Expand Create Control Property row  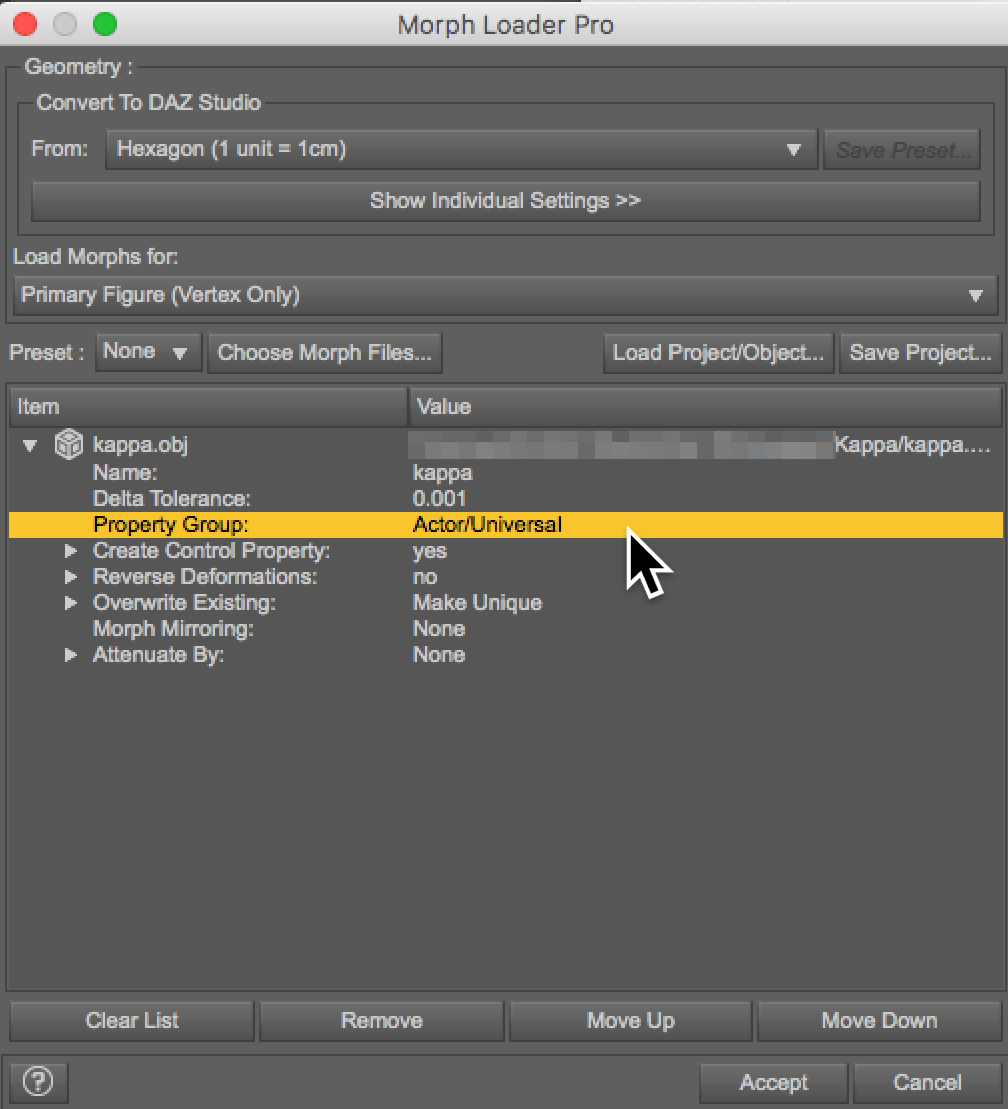point(70,551)
